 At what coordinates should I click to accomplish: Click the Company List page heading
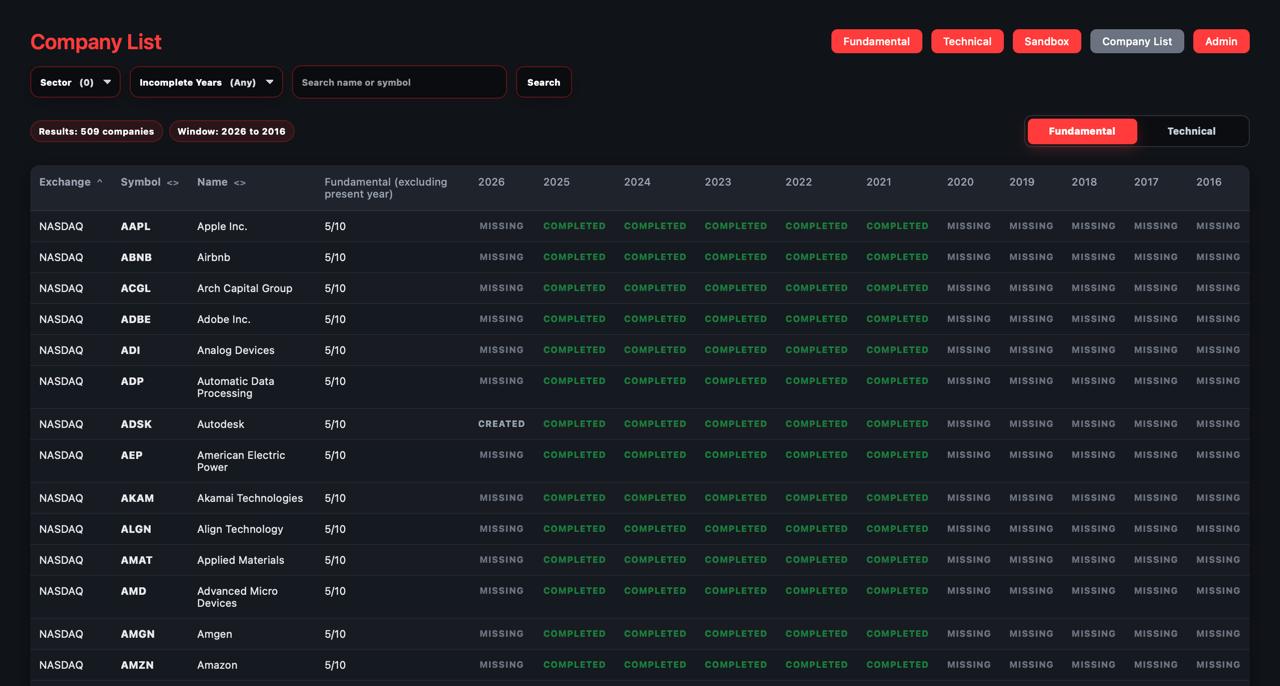[96, 42]
